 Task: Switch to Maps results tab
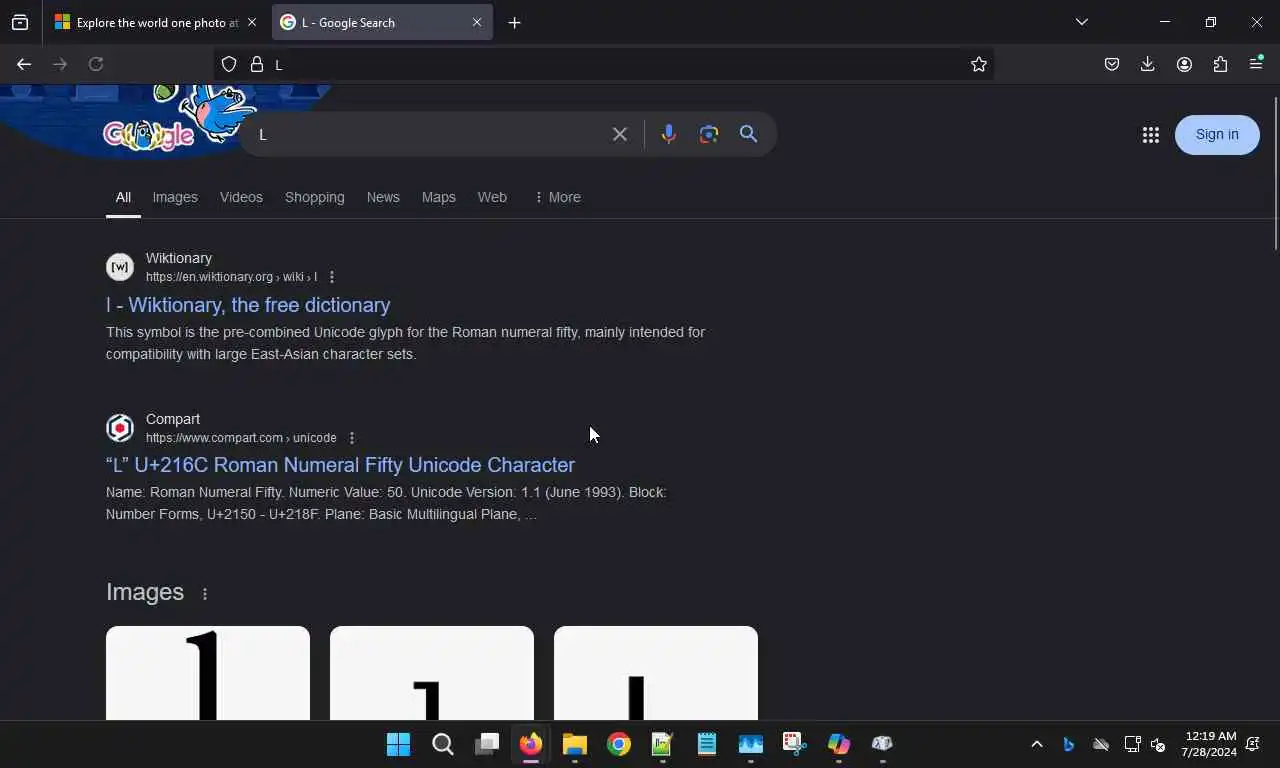[438, 197]
